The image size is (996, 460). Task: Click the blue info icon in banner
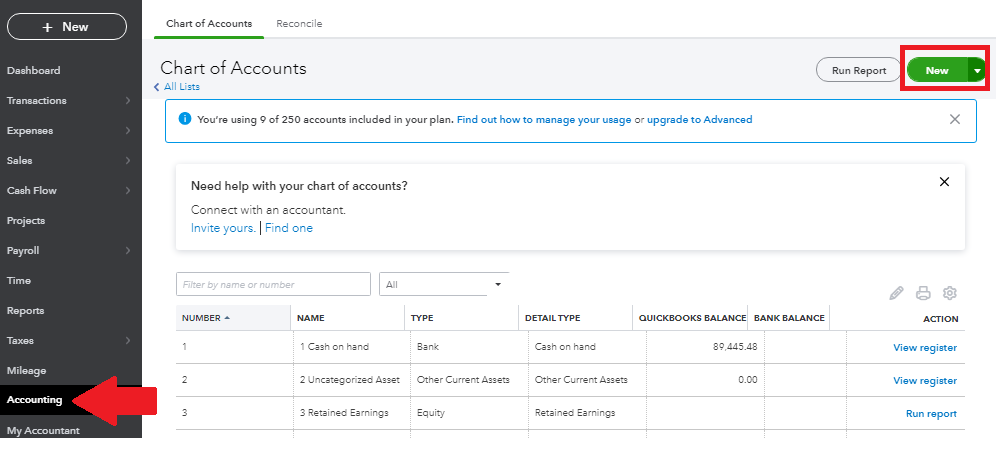click(184, 119)
